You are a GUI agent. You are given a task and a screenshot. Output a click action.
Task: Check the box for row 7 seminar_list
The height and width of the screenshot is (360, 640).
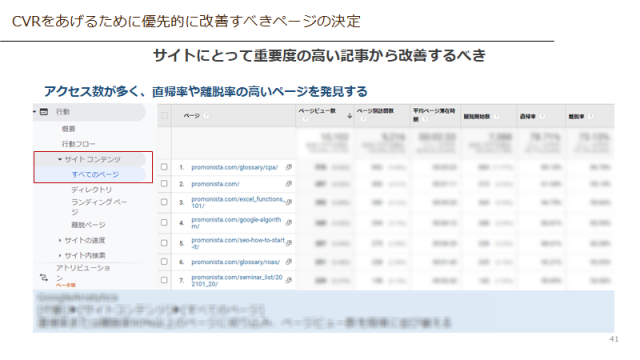(164, 280)
